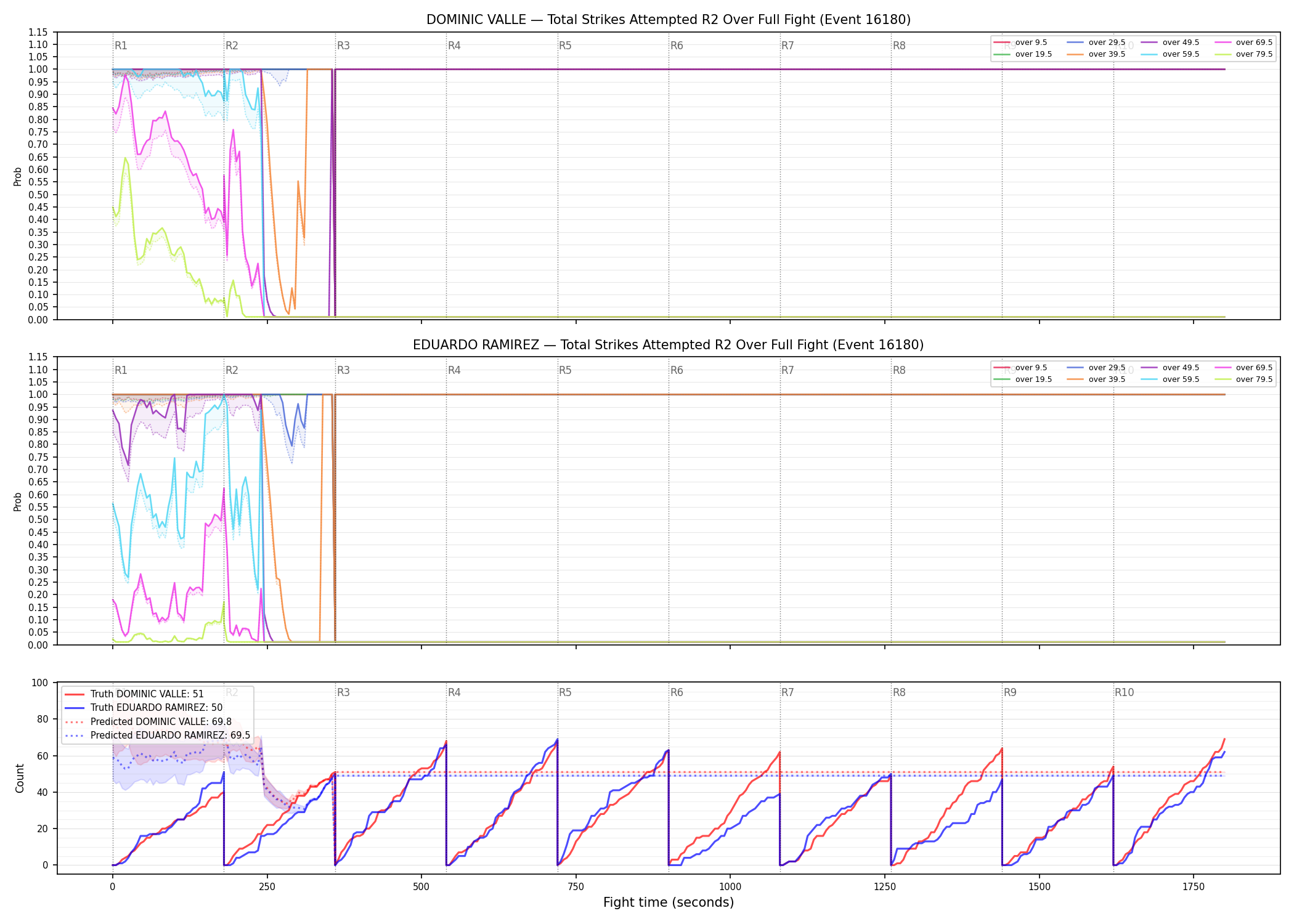Click the DOMINIC VALLE chart title
The width and height of the screenshot is (1294, 924).
tap(669, 20)
